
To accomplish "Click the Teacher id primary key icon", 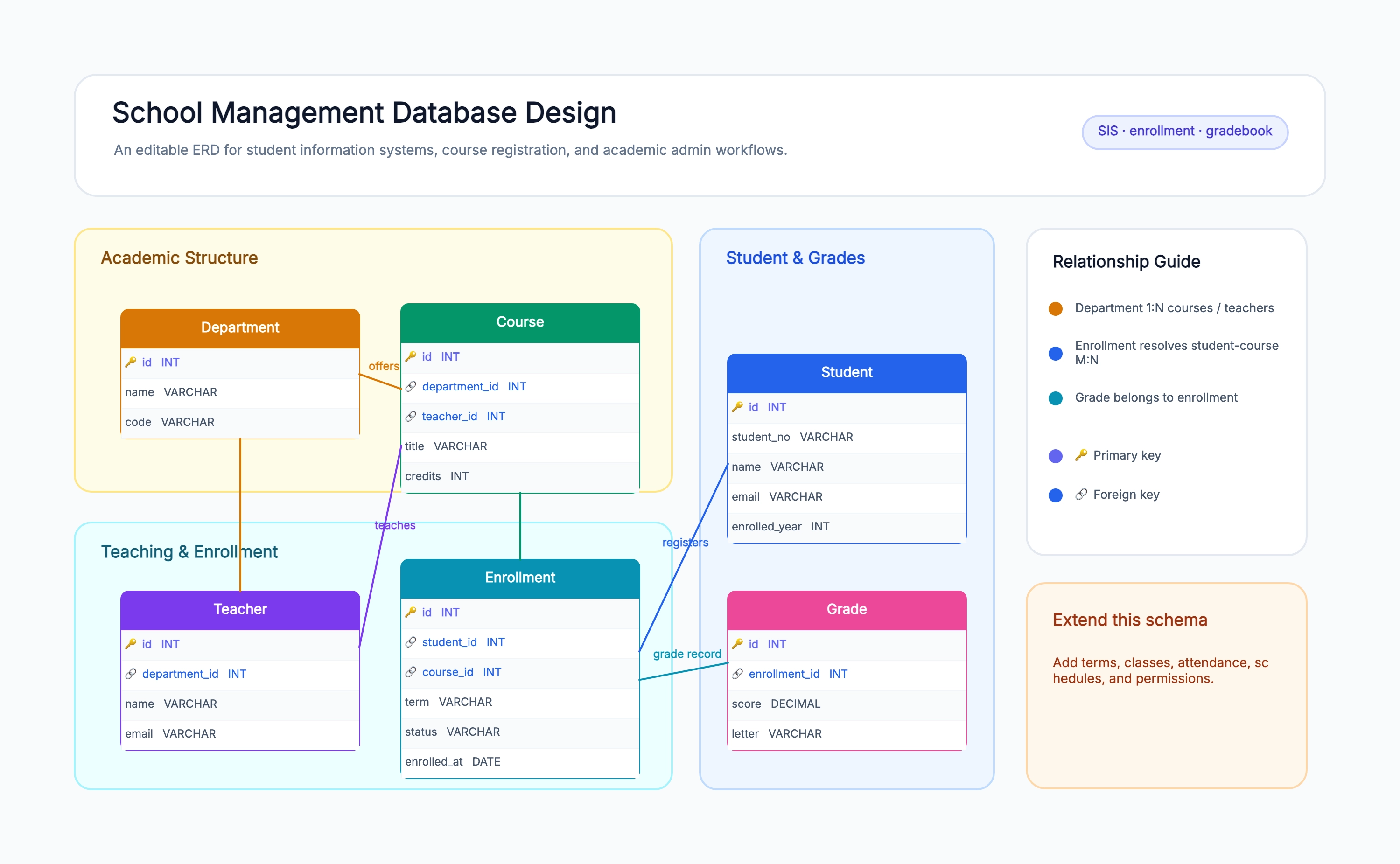I will [131, 644].
